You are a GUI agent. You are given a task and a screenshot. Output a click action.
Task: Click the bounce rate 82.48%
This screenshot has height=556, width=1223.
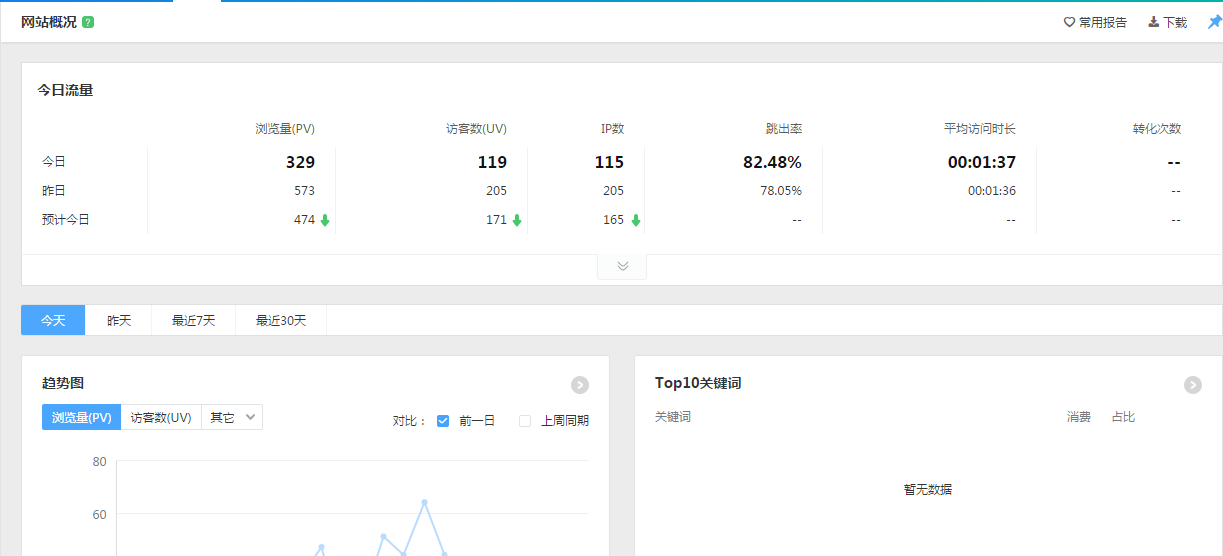pyautogui.click(x=772, y=162)
